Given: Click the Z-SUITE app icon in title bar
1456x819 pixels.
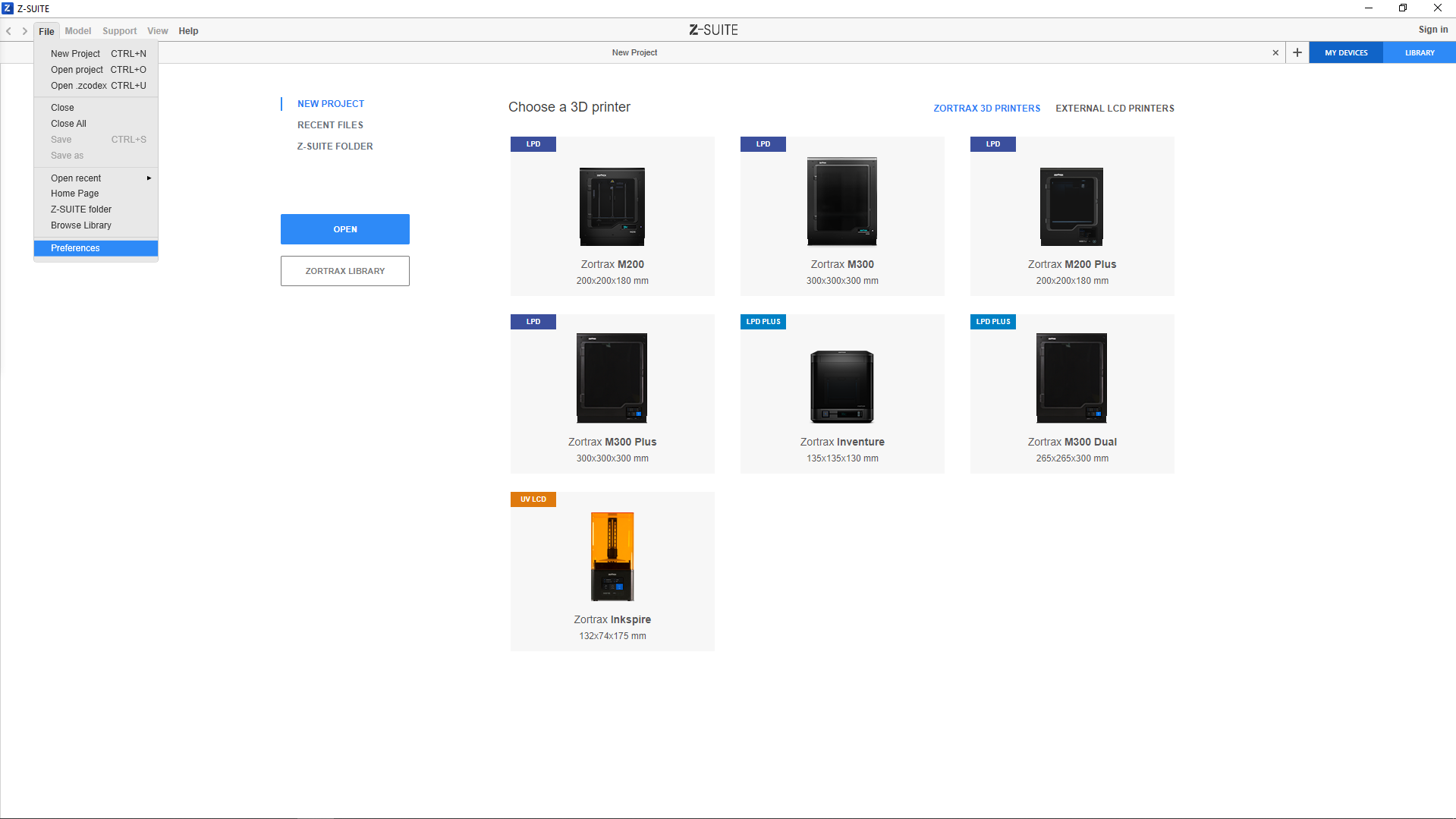Looking at the screenshot, I should (x=8, y=8).
